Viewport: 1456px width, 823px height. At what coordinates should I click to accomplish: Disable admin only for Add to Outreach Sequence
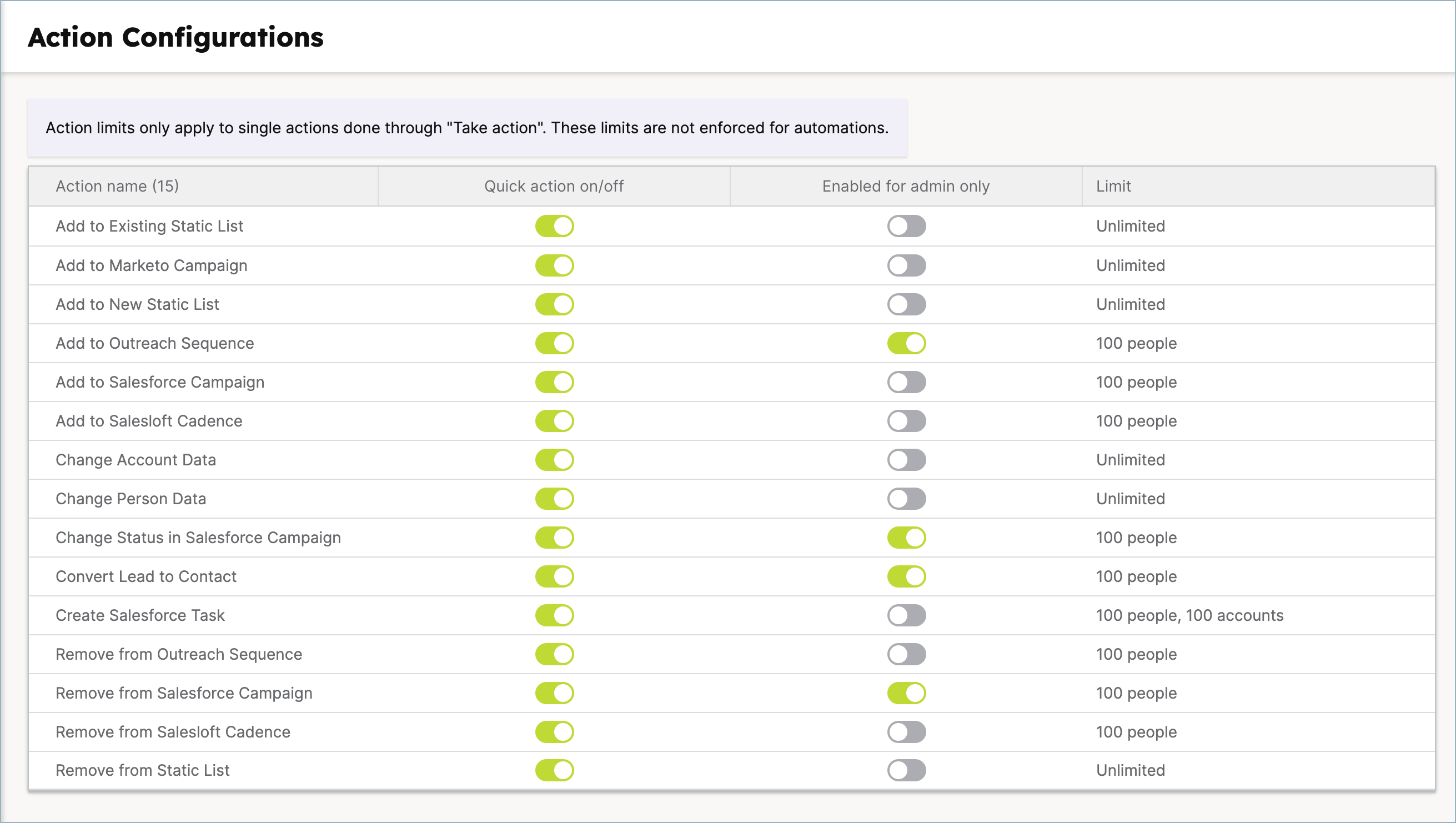(x=906, y=343)
